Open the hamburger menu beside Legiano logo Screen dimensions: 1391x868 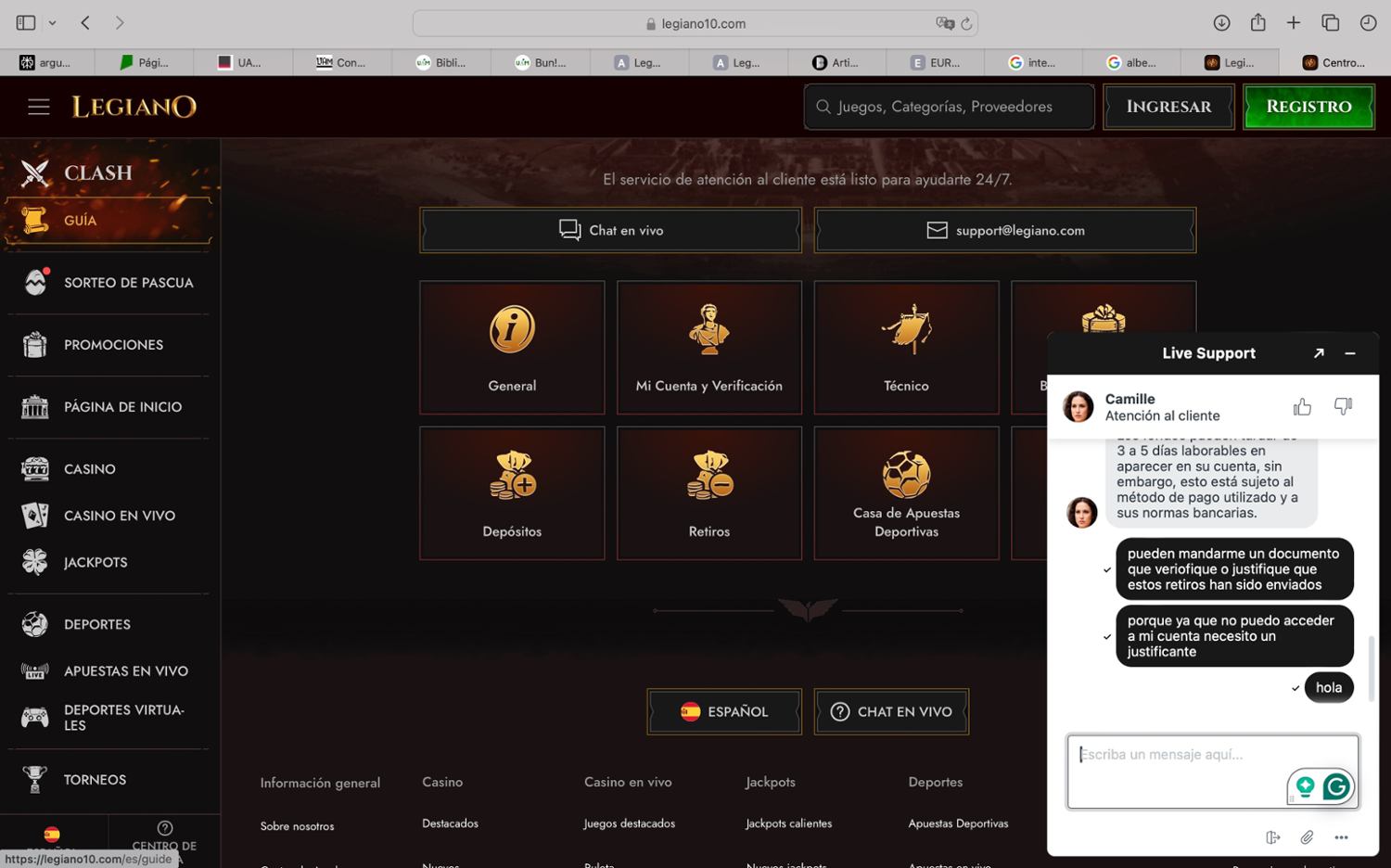click(39, 107)
